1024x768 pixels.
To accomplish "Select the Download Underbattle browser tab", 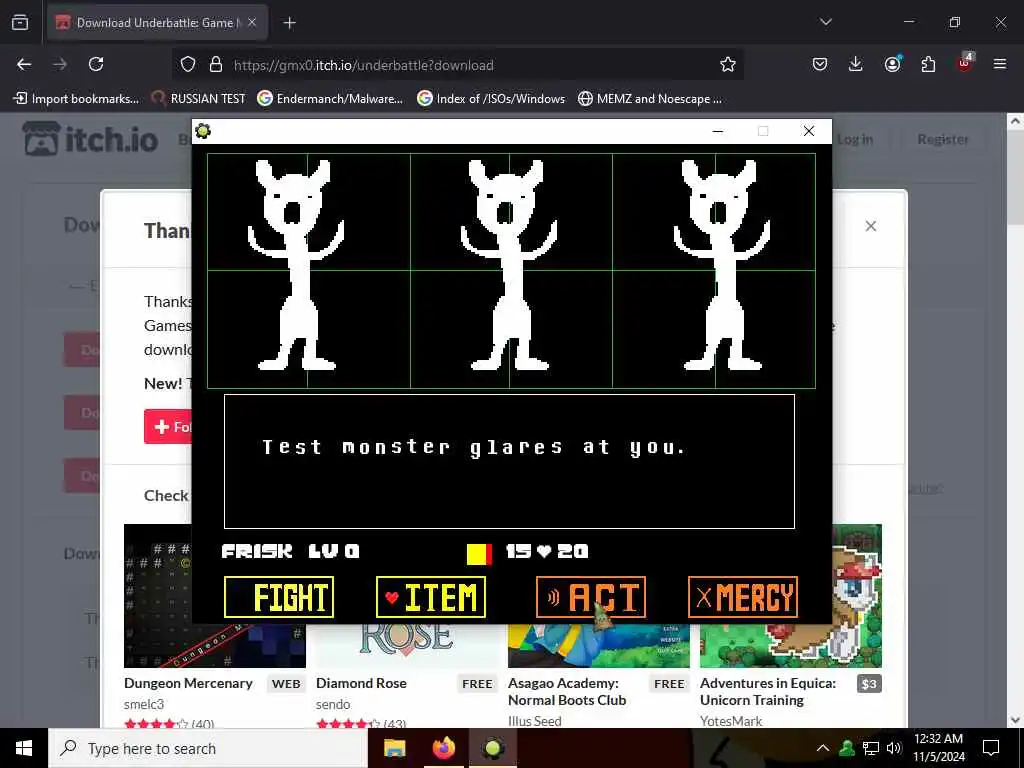I will click(157, 23).
